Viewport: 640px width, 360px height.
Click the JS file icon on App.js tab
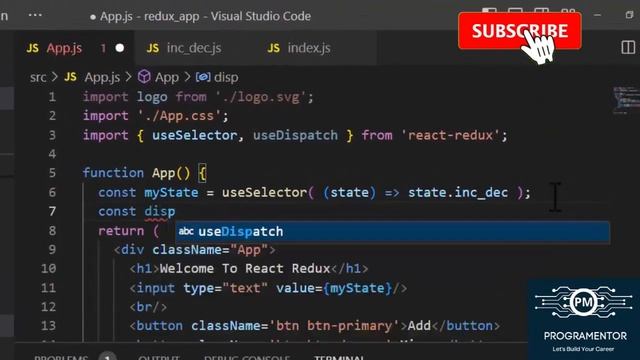pyautogui.click(x=33, y=48)
